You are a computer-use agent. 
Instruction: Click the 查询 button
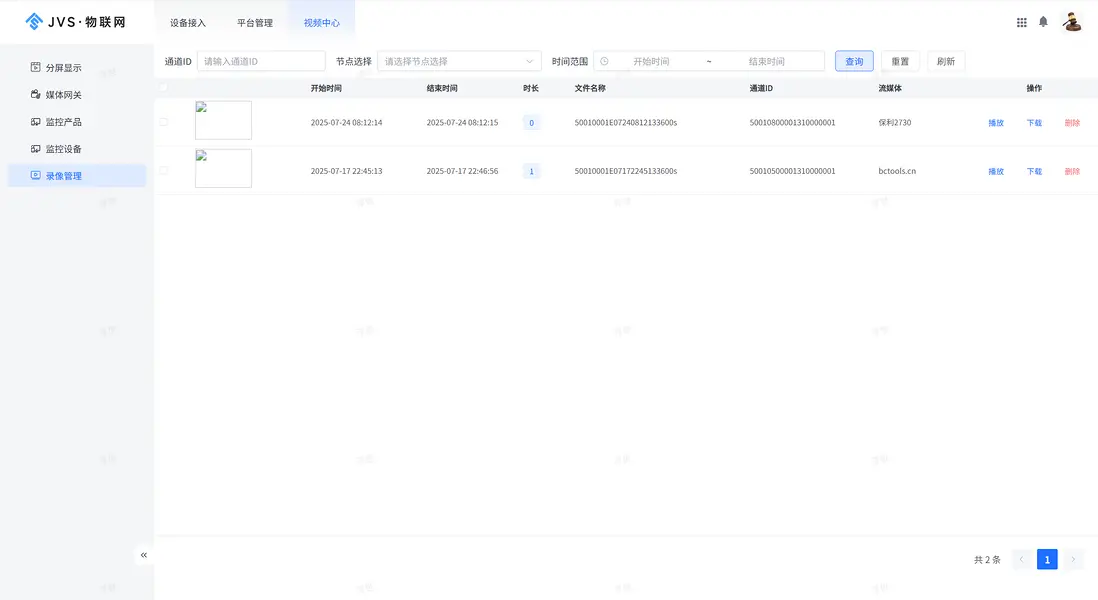pos(854,62)
